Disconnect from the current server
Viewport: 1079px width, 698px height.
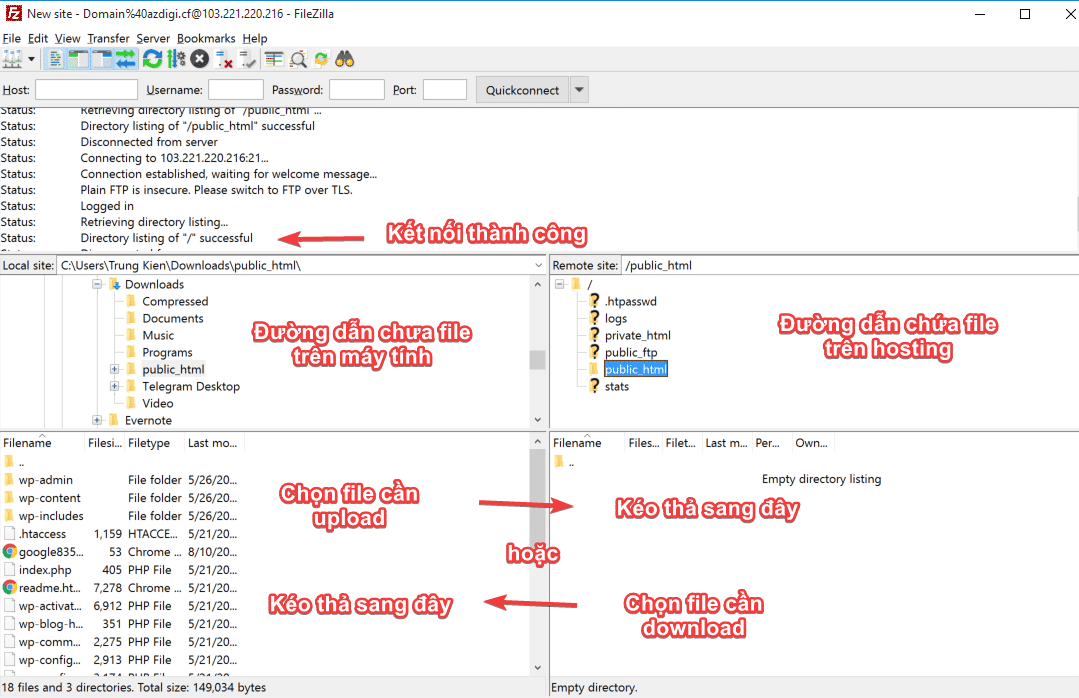(224, 60)
